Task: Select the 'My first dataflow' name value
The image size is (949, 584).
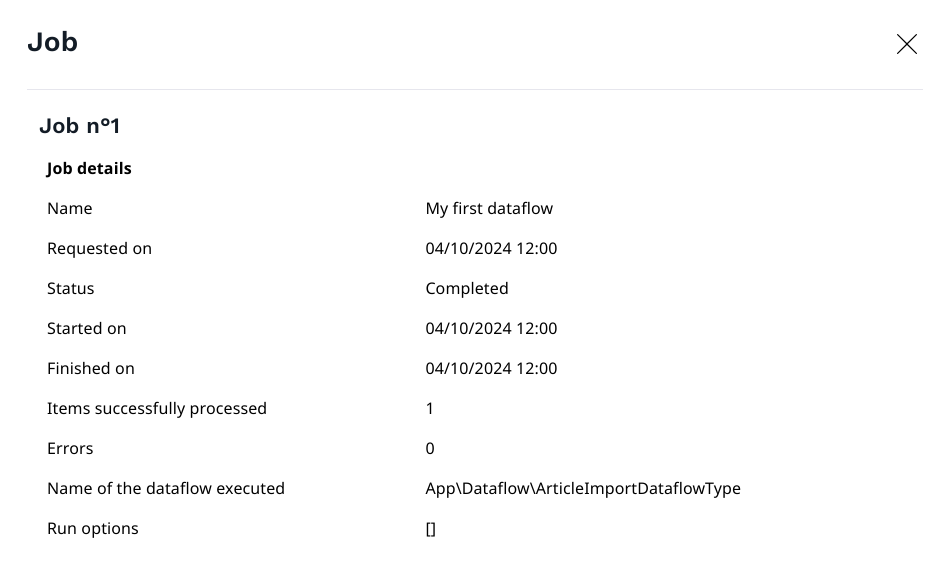Action: pyautogui.click(x=489, y=208)
